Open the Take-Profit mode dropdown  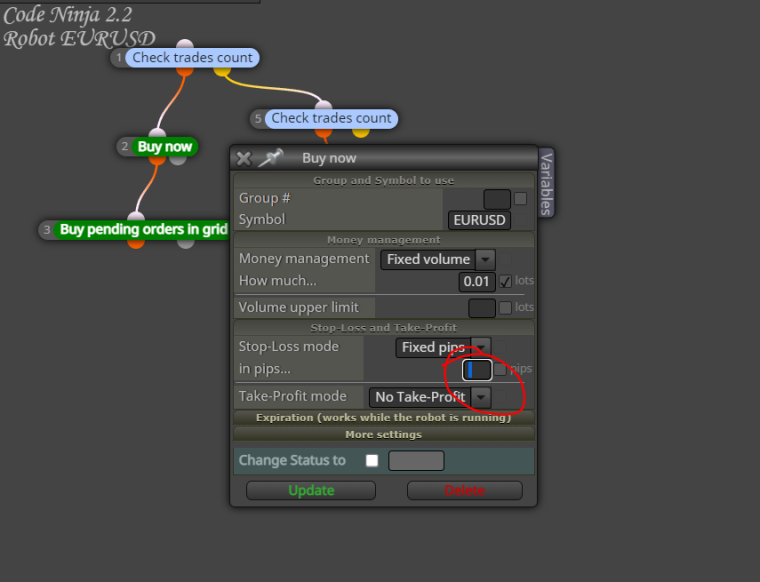[x=430, y=397]
